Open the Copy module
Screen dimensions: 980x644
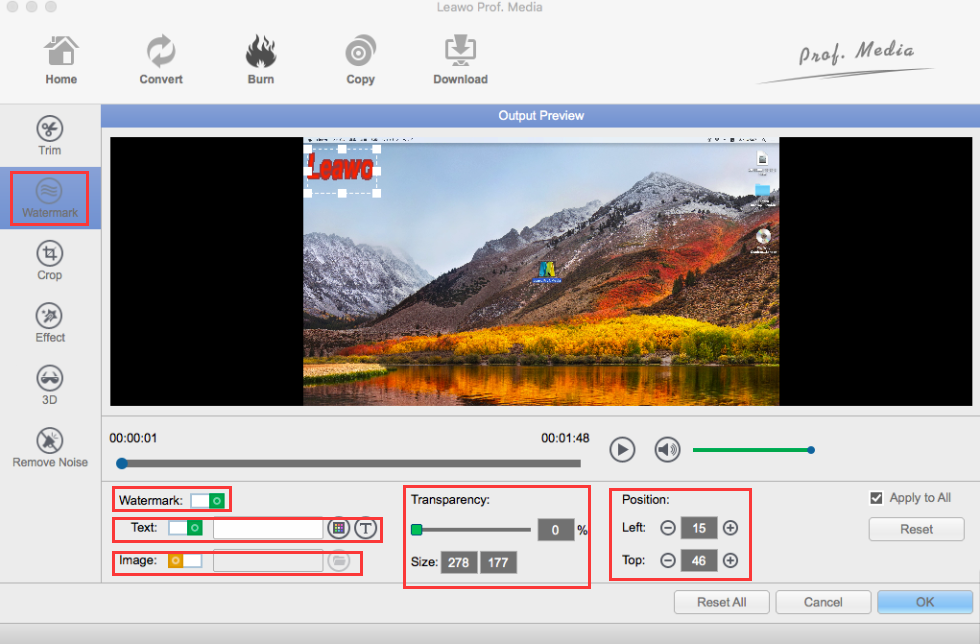point(361,60)
